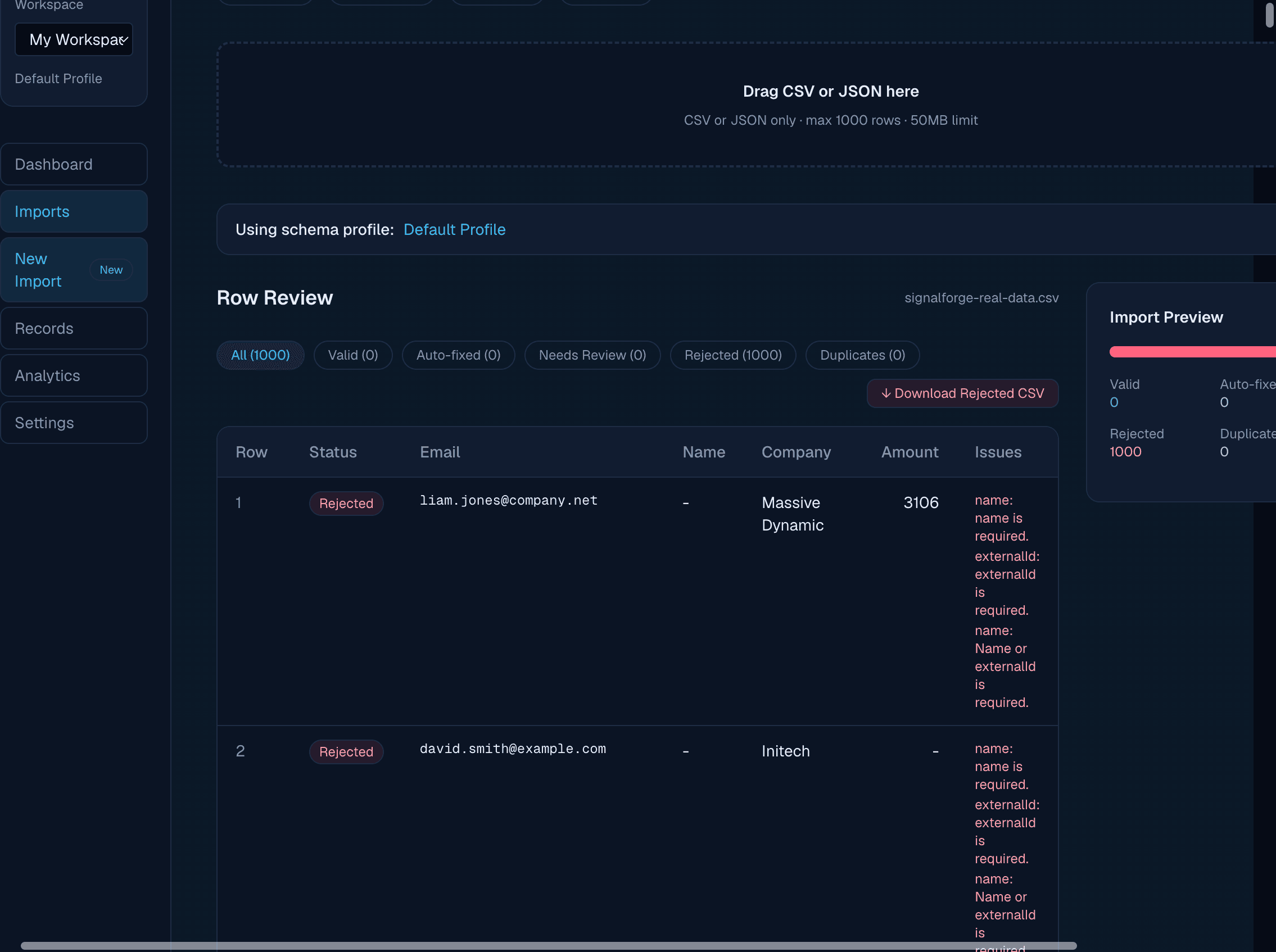Click the vertical scrollbar thumb
Viewport: 1276px width, 952px height.
point(1270,15)
